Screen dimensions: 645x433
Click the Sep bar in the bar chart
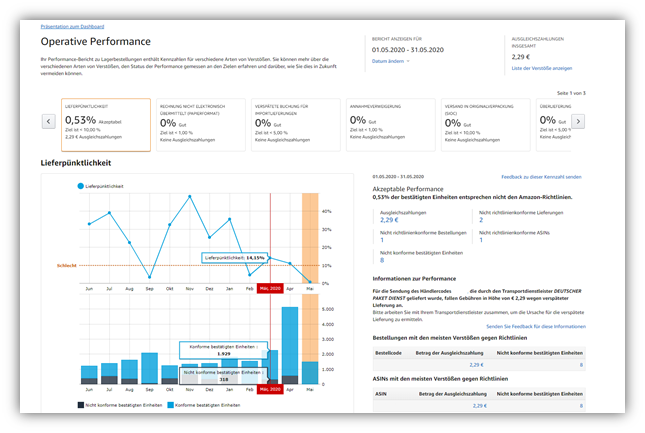(x=149, y=368)
